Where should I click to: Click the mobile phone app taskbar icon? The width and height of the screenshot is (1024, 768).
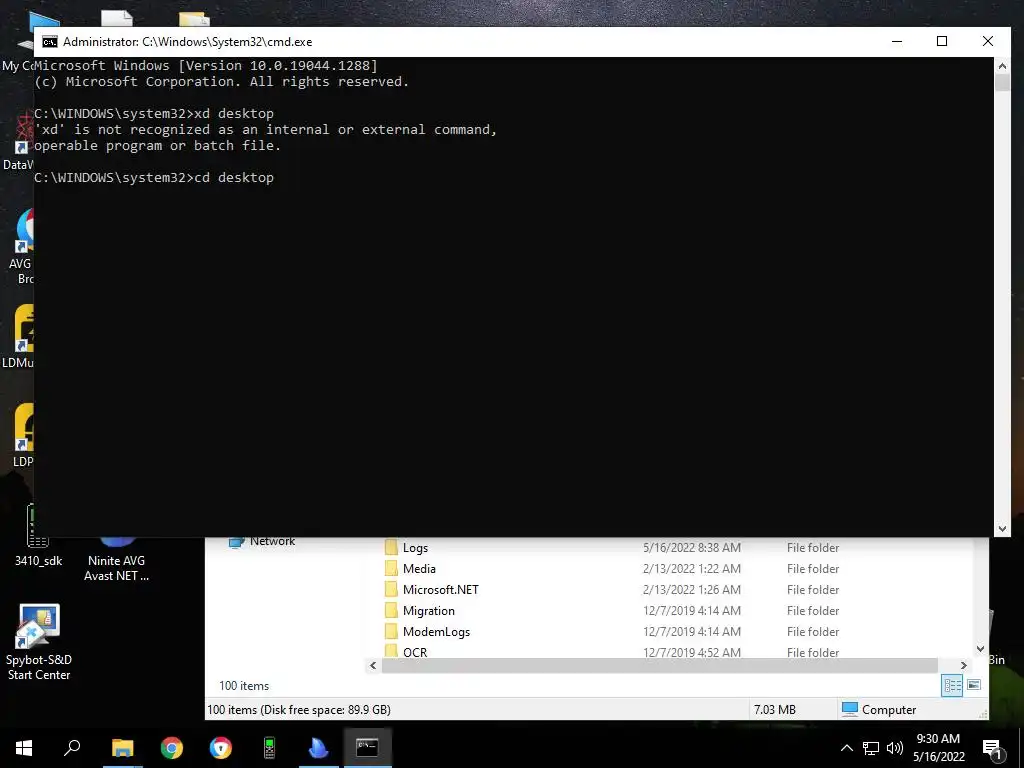coord(269,748)
